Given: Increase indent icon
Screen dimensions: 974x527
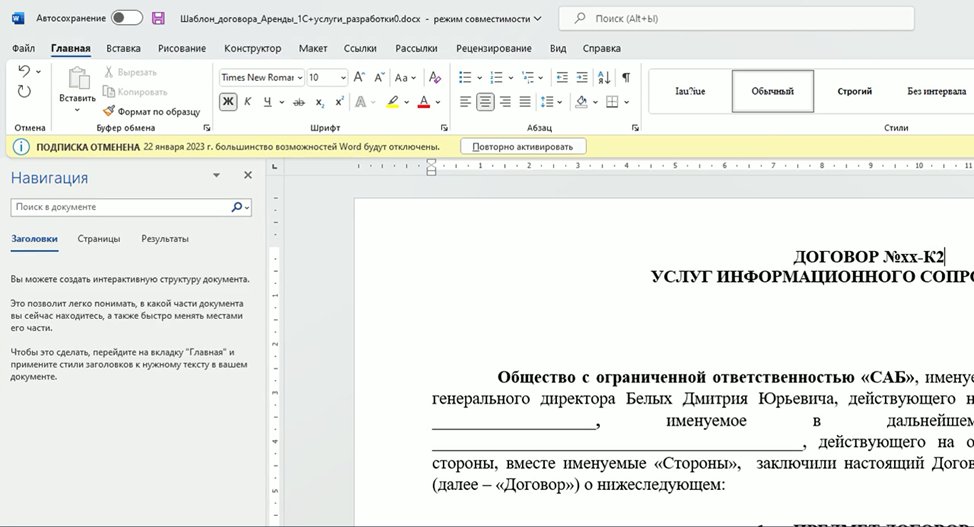Looking at the screenshot, I should click(582, 77).
